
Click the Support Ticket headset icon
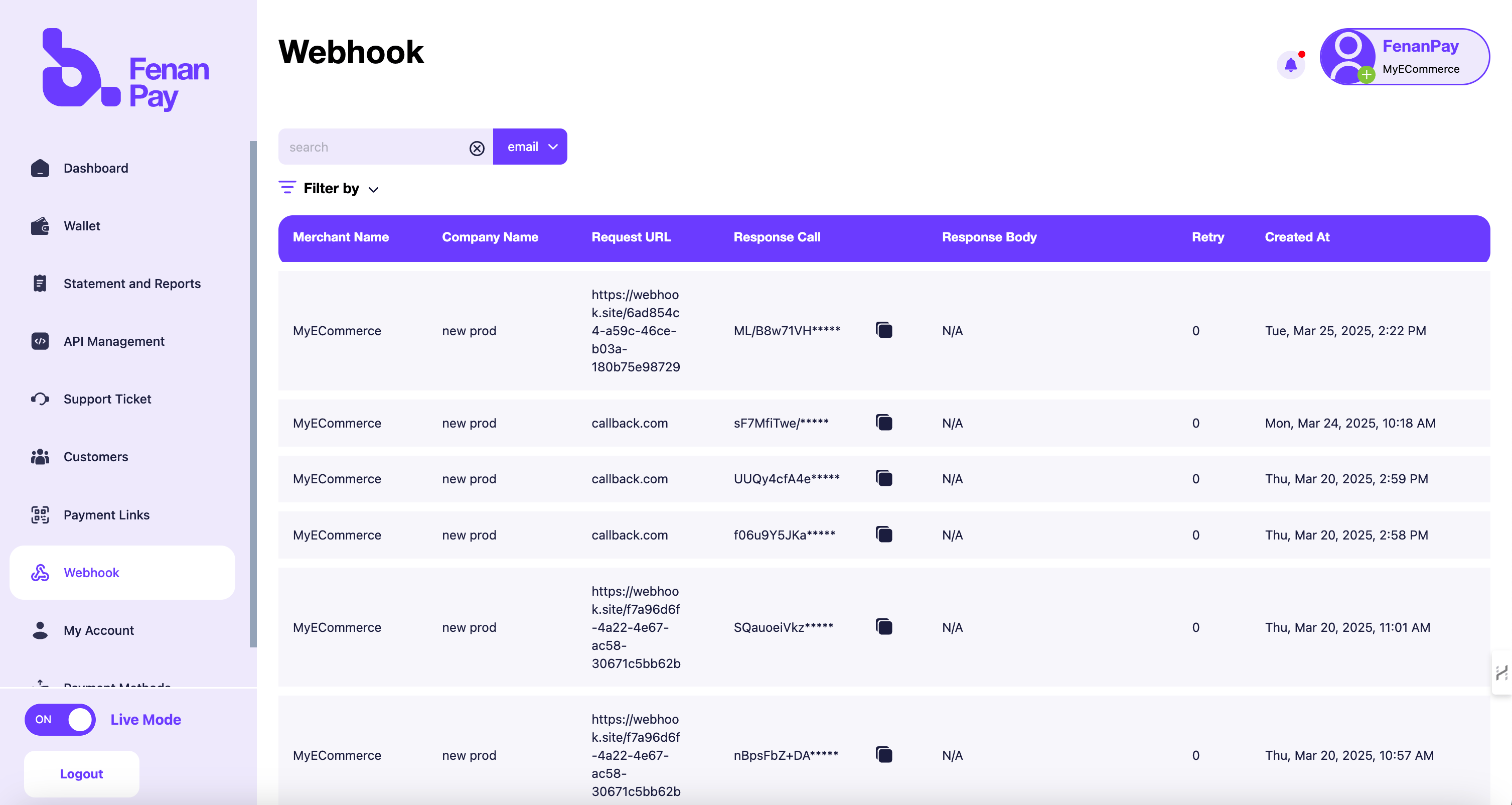click(40, 399)
